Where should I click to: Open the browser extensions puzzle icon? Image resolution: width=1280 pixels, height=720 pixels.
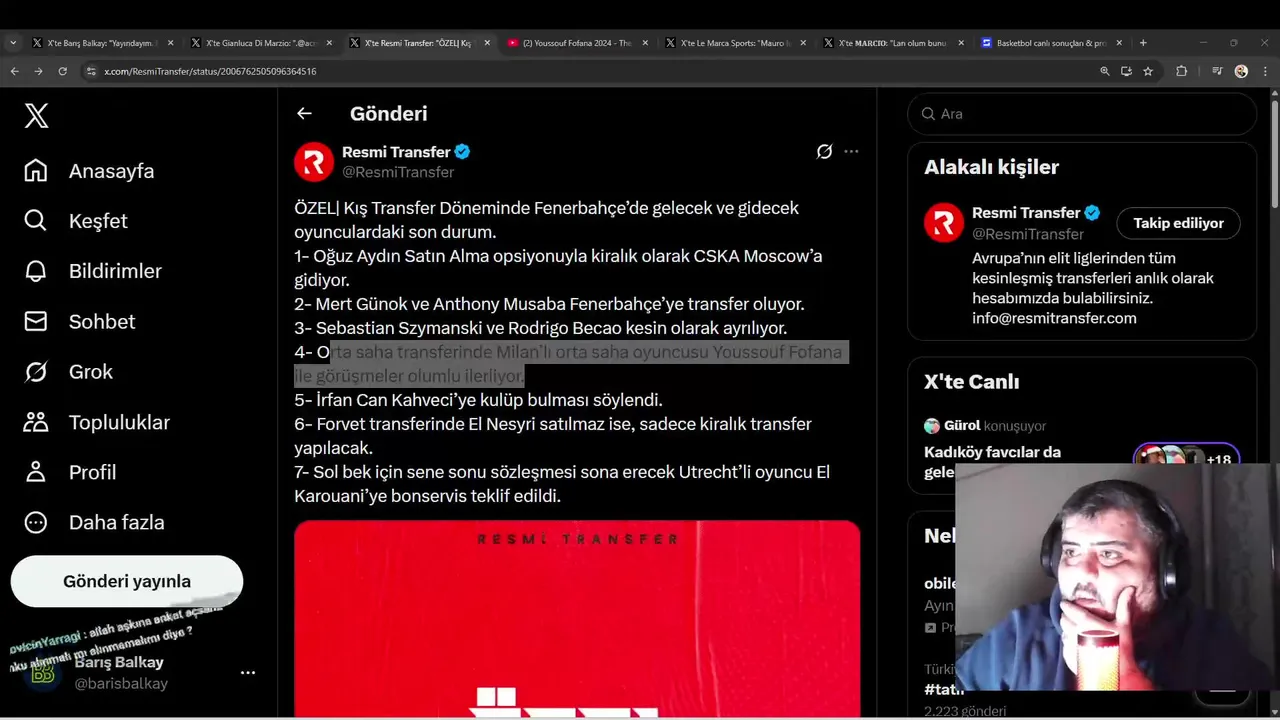tap(1181, 71)
